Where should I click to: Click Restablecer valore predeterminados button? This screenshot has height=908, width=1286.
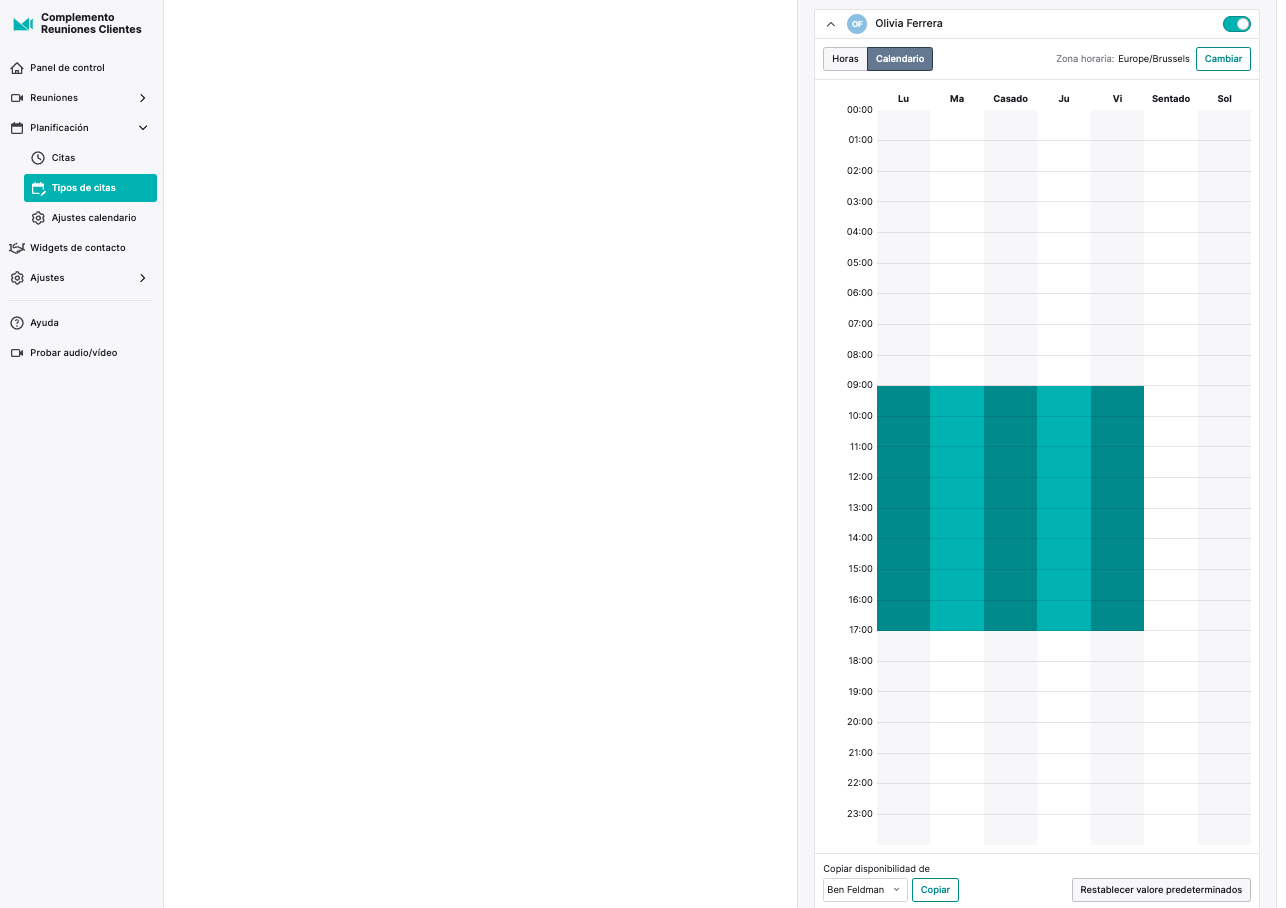tap(1161, 890)
